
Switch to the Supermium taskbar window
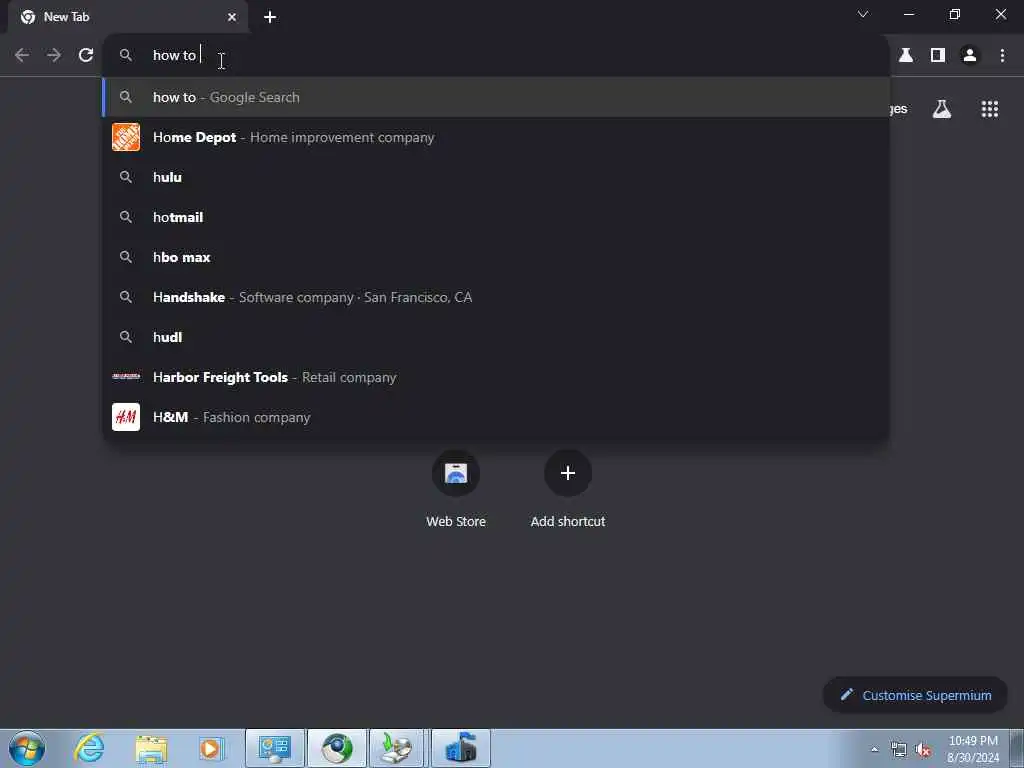[x=337, y=748]
